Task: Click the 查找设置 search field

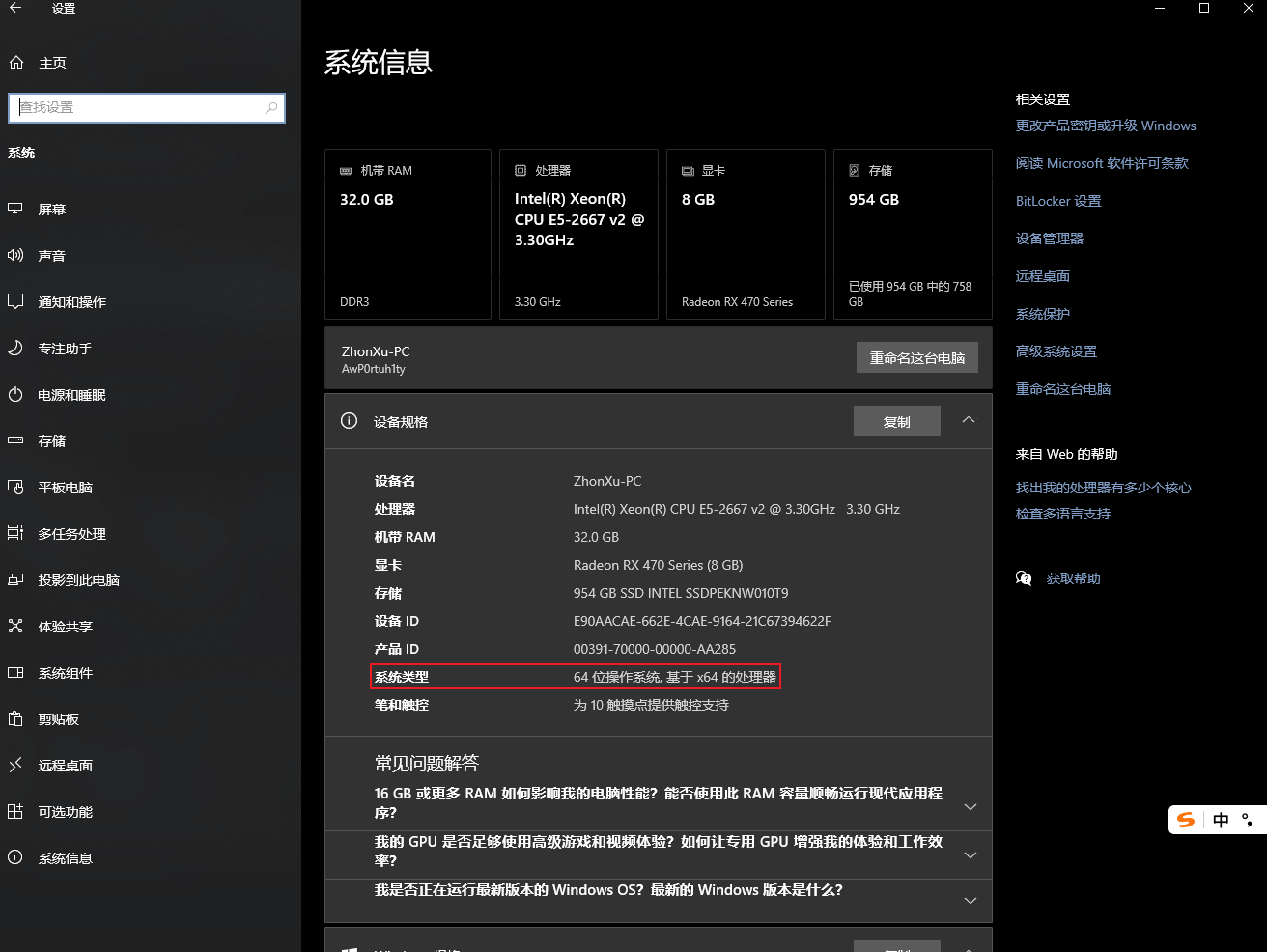Action: (x=147, y=107)
